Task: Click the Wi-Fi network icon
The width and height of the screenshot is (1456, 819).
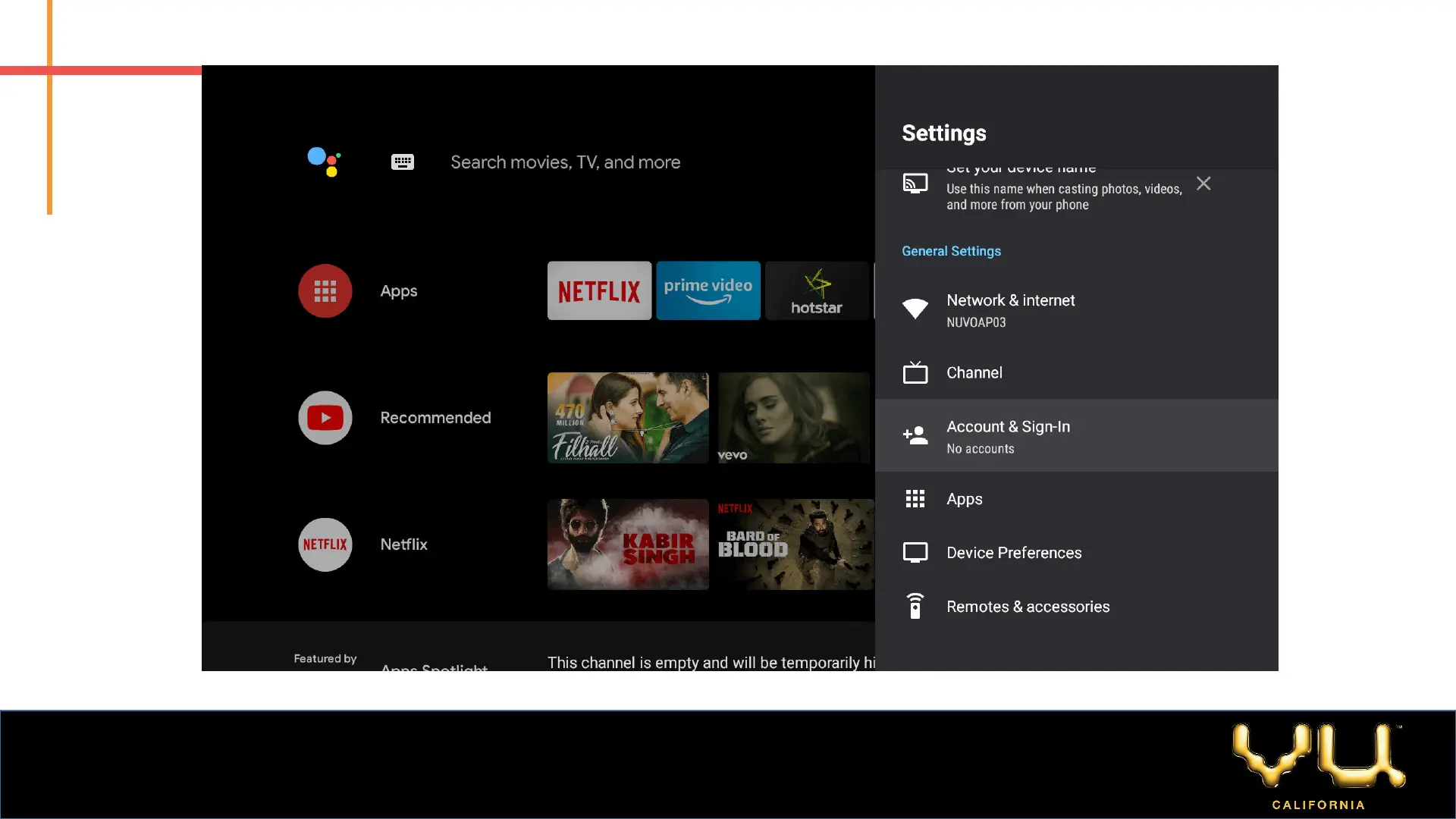Action: [x=915, y=309]
